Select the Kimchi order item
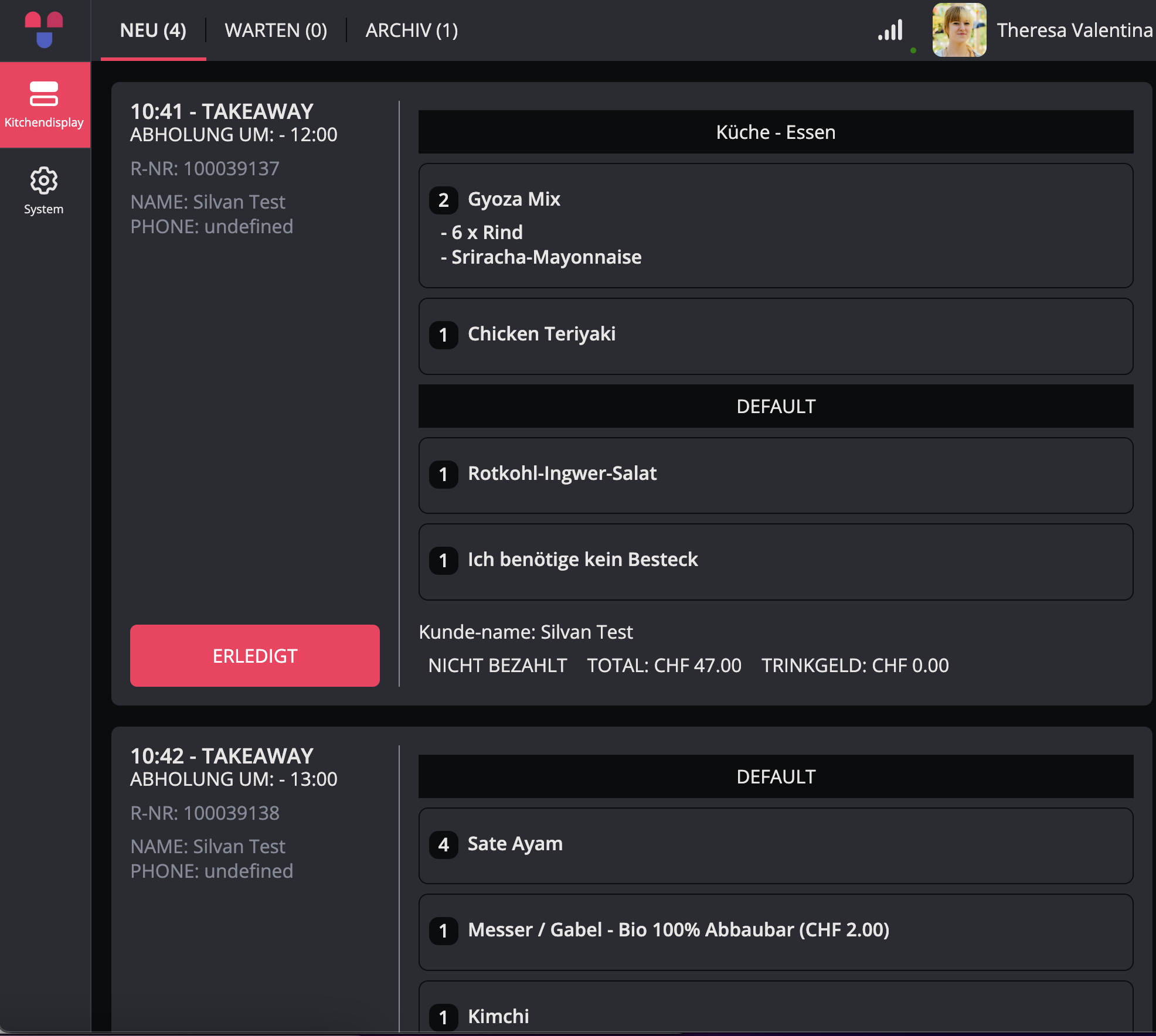Screen dimensions: 1156x1036 coord(776,1006)
